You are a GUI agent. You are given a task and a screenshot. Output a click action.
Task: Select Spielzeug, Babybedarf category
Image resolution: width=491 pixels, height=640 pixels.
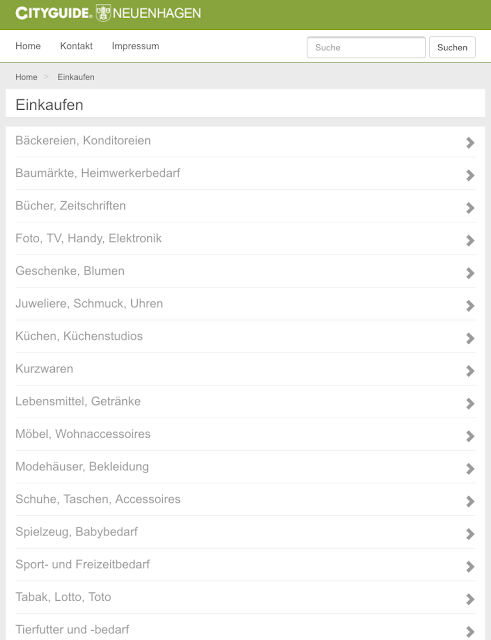(x=245, y=532)
